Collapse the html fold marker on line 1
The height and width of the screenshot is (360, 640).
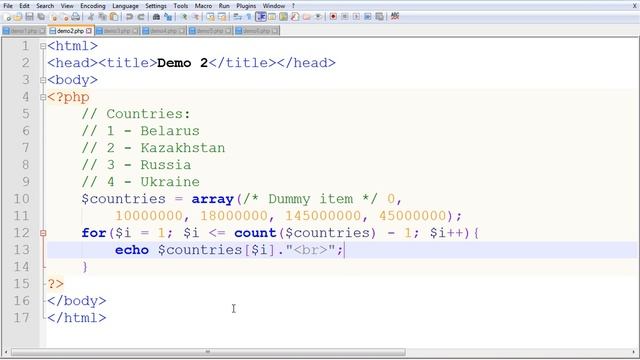pos(43,46)
